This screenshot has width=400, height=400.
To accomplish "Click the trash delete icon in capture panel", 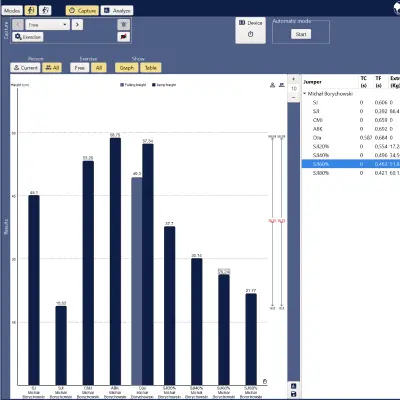I will [124, 25].
